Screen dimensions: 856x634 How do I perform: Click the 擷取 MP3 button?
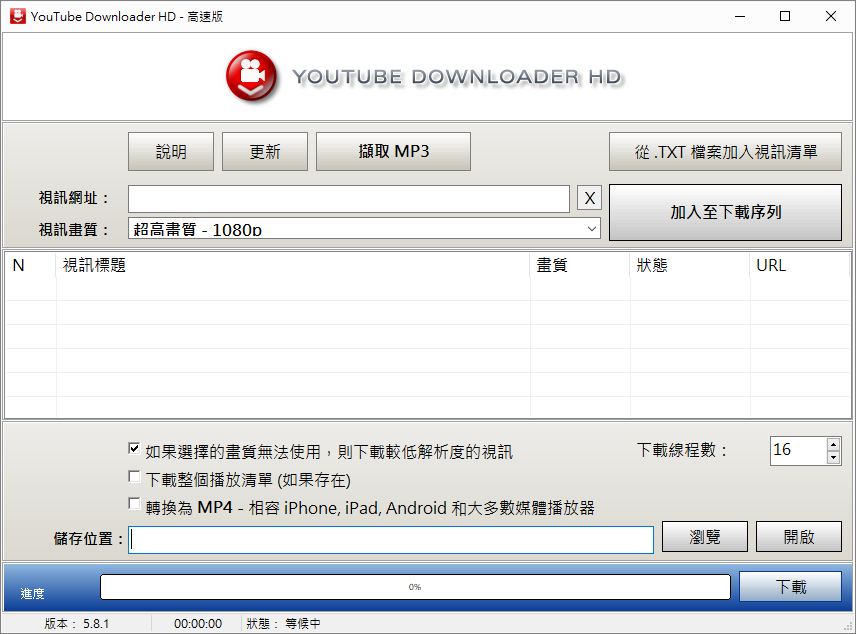tap(393, 151)
